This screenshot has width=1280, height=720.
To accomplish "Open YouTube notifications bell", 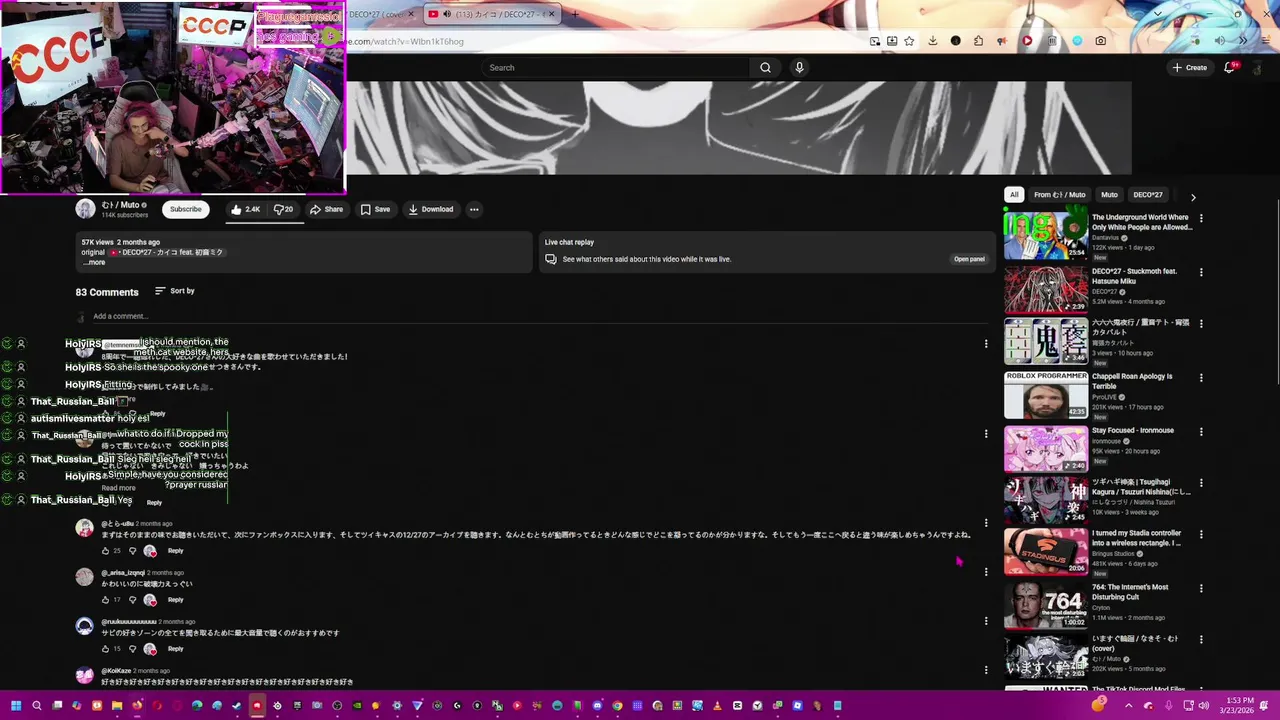I will 1230,67.
